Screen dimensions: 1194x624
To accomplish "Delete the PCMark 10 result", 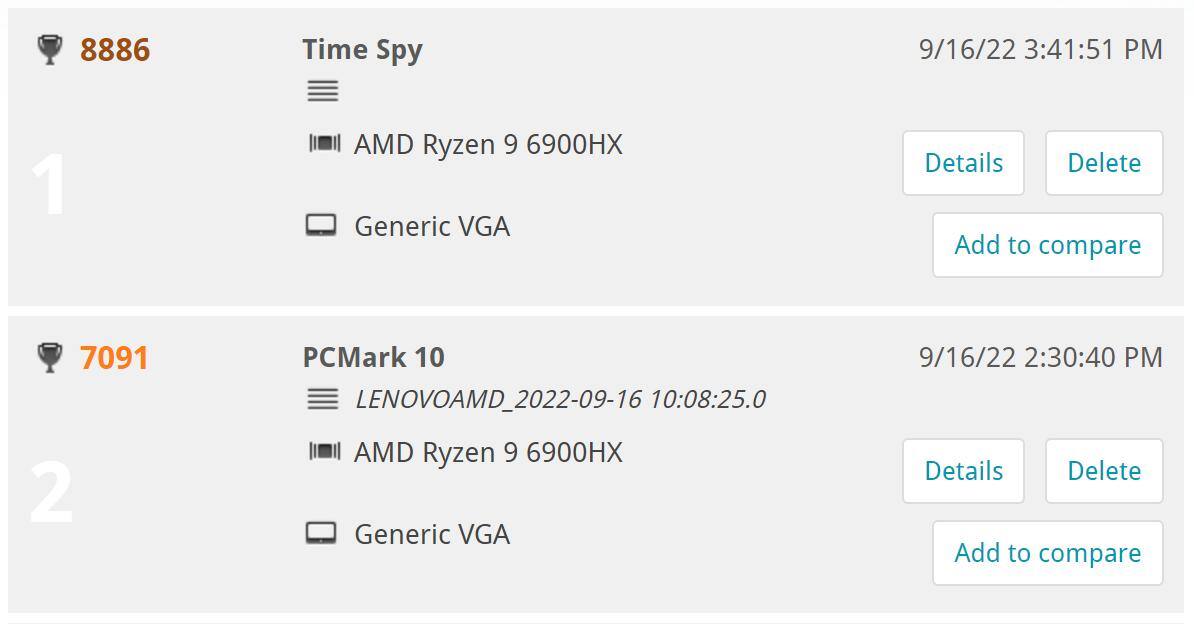I will click(x=1104, y=471).
